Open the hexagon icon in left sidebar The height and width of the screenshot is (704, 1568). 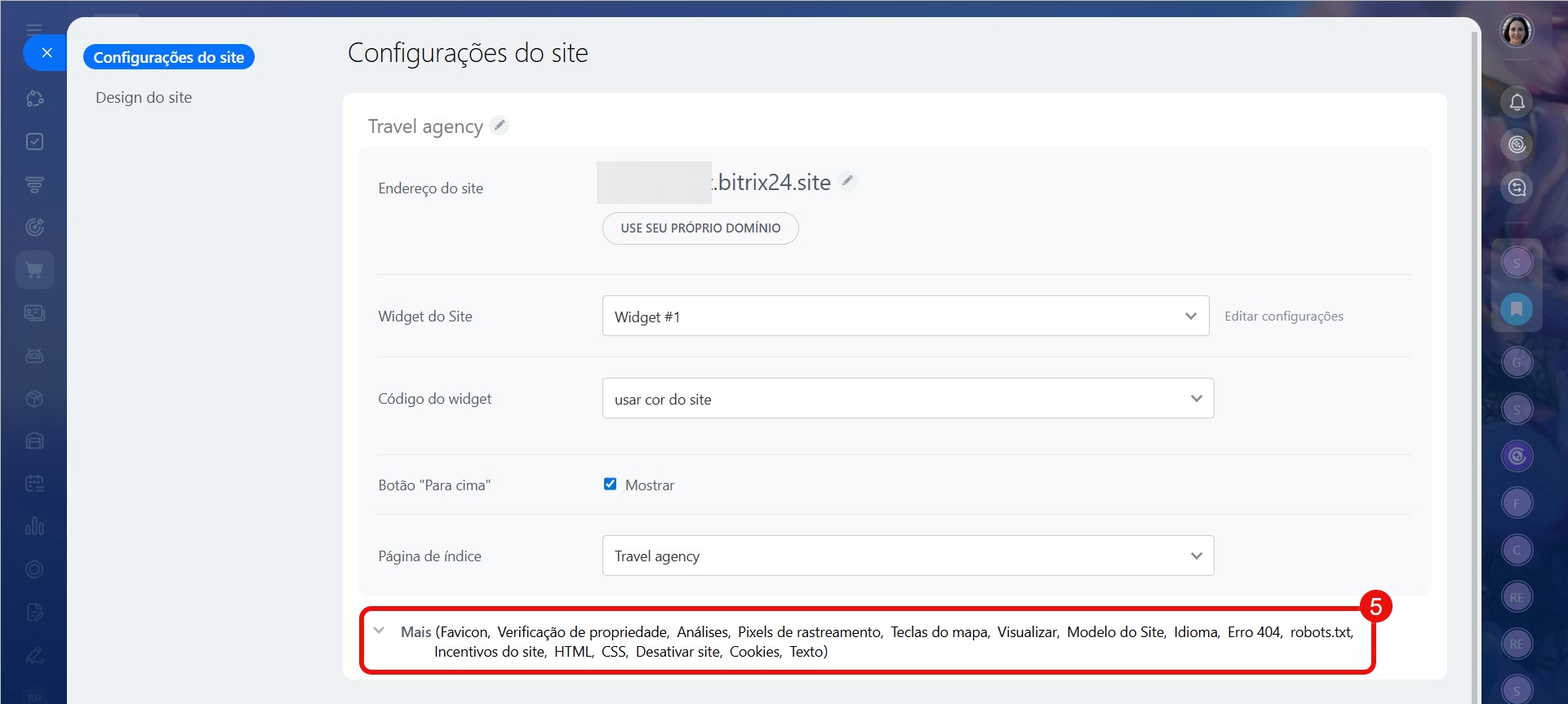(34, 569)
